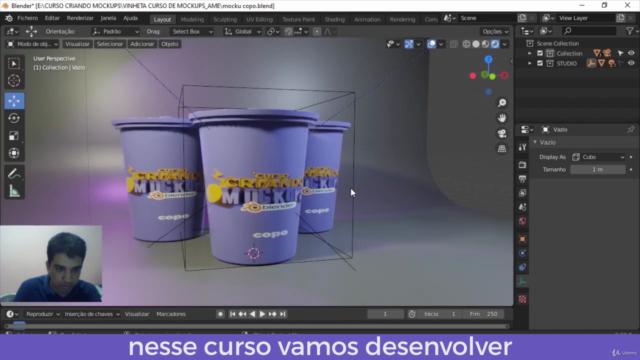Open the Global transform orientation dropdown
Viewport: 640px width, 360px height.
242,32
